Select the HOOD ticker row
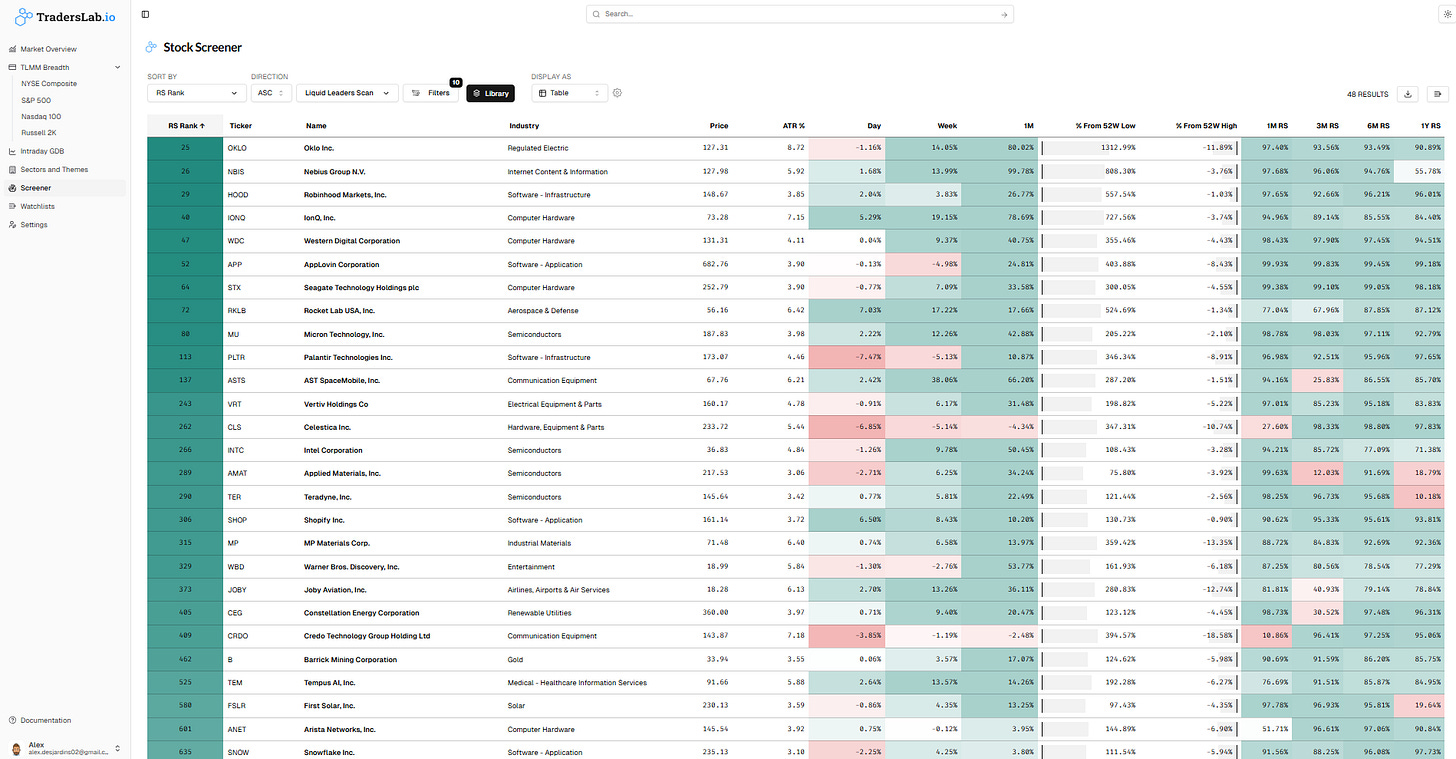 [238, 194]
